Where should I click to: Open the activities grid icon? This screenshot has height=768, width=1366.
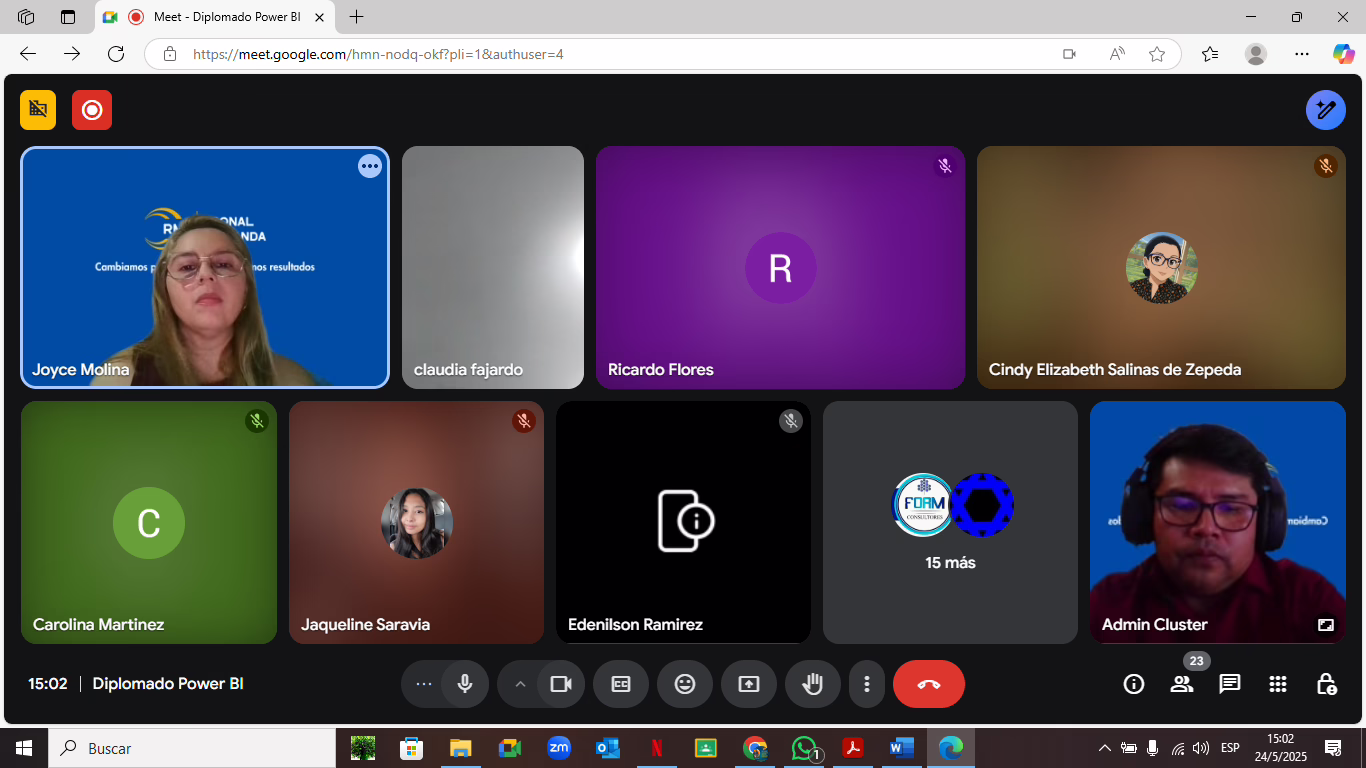(1278, 684)
